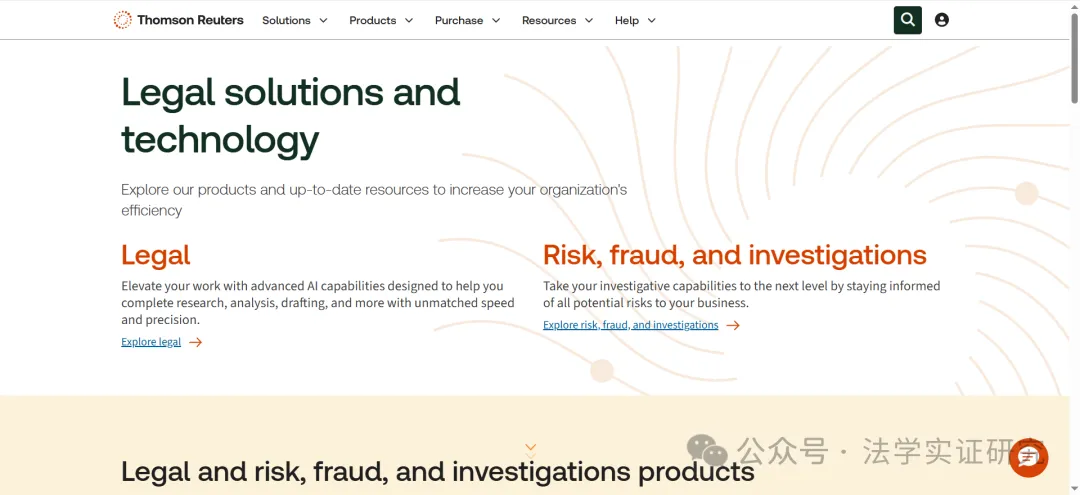Expand the Products dropdown chevron

409,21
